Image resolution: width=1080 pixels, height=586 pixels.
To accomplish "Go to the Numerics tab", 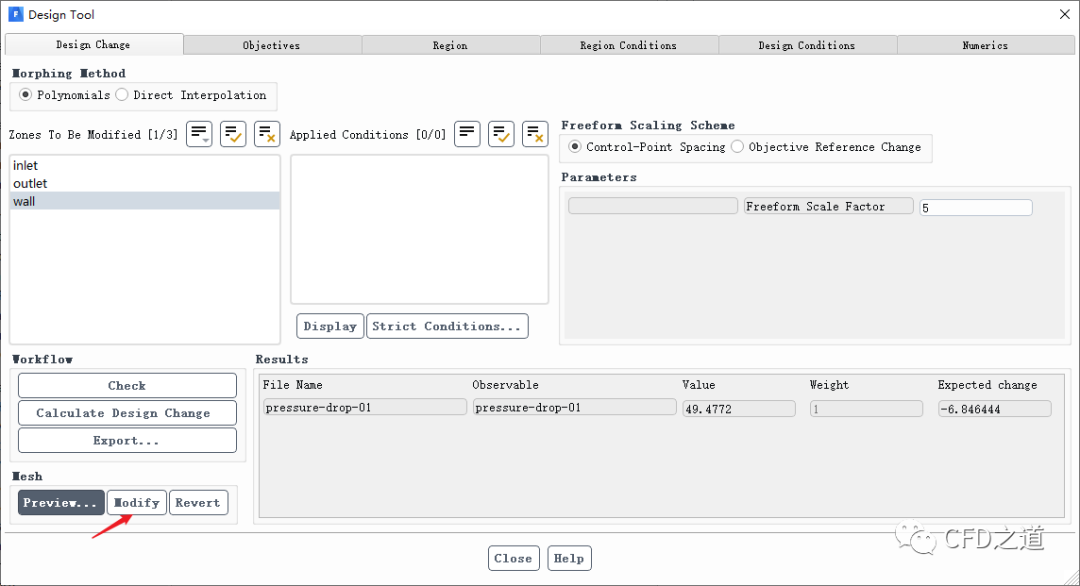I will click(985, 45).
